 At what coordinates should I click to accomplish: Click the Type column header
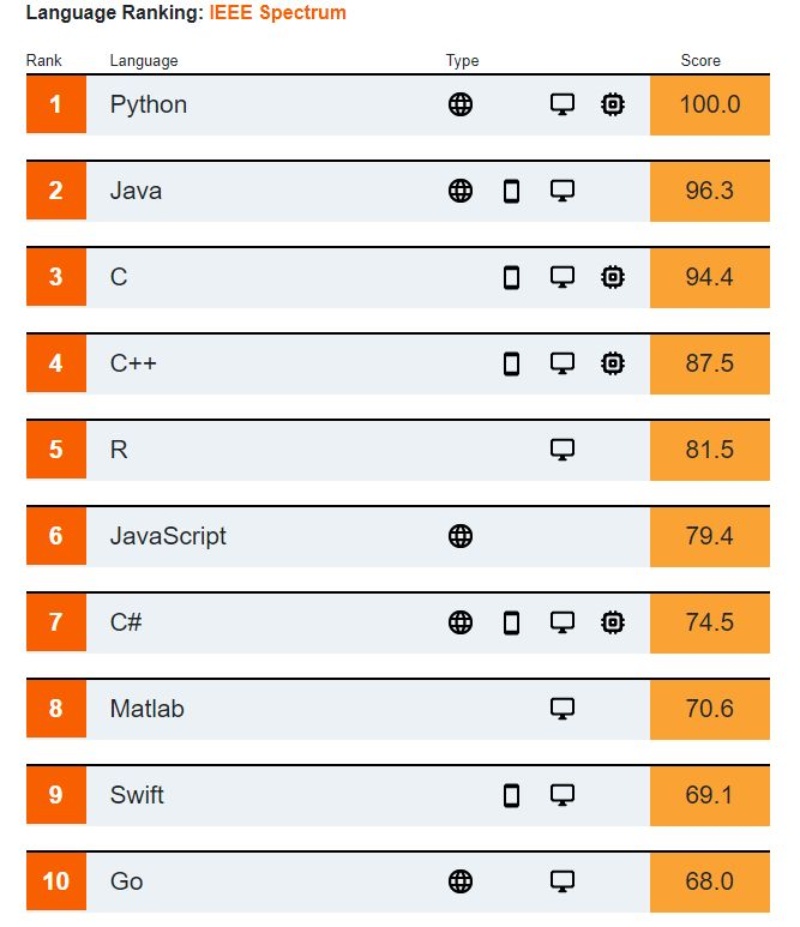pyautogui.click(x=462, y=60)
